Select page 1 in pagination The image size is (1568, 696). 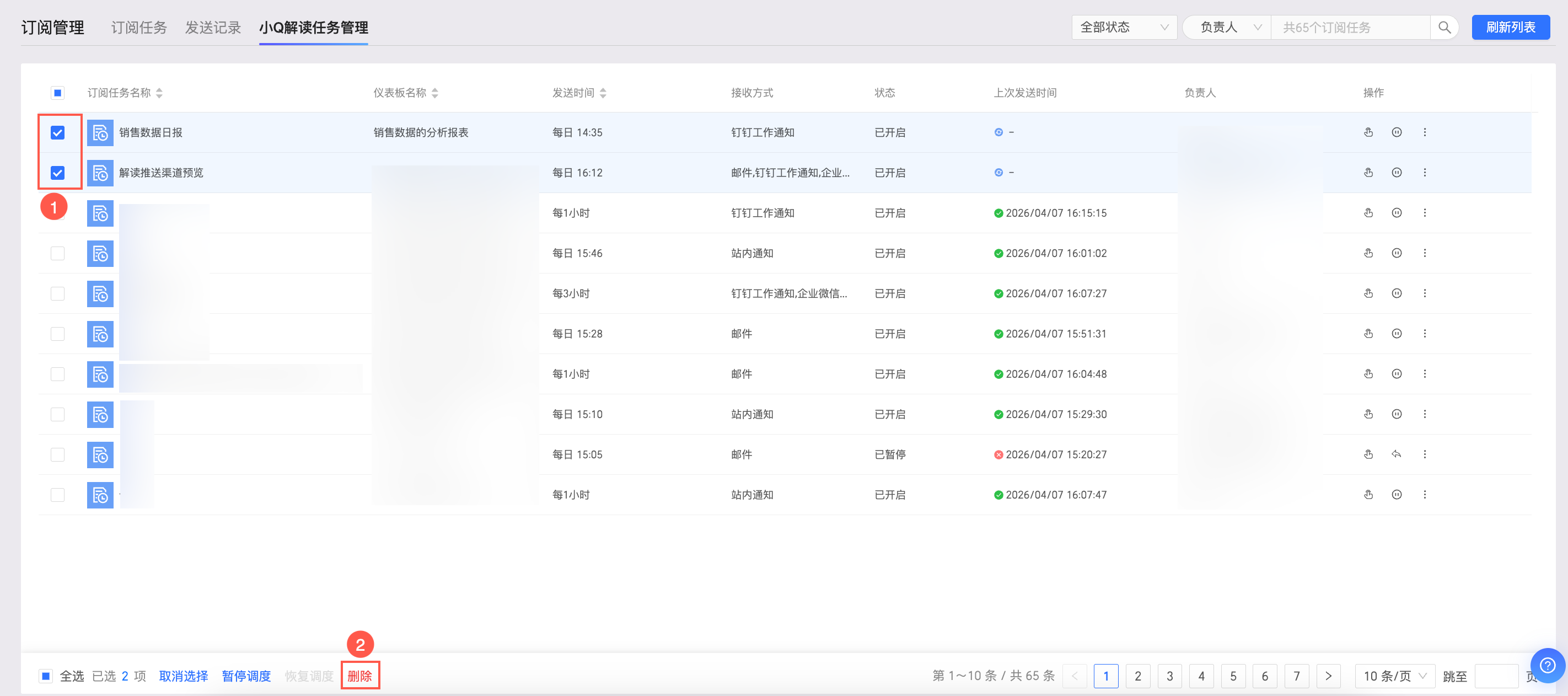[1105, 675]
